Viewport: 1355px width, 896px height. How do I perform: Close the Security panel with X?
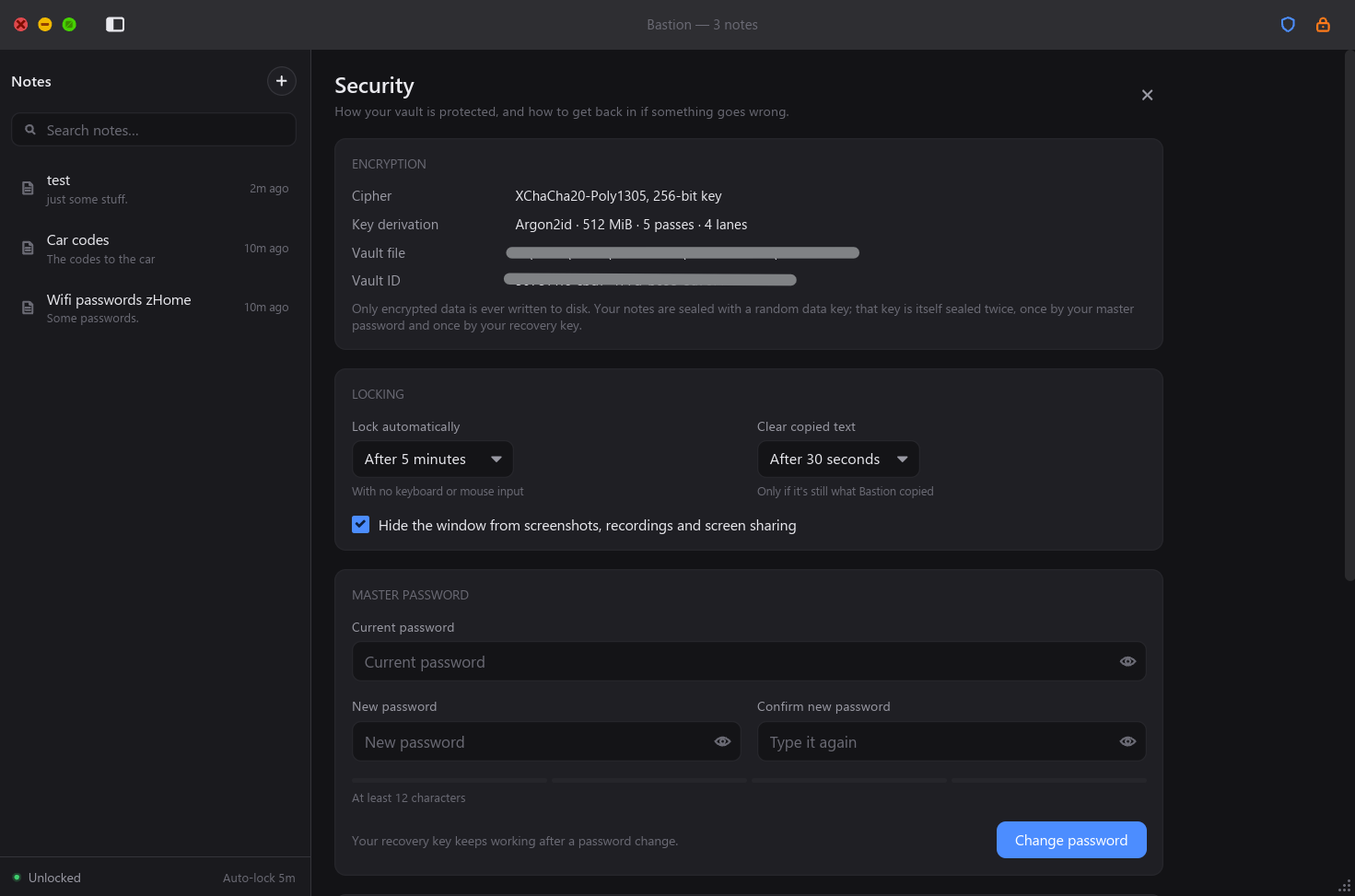1147,95
